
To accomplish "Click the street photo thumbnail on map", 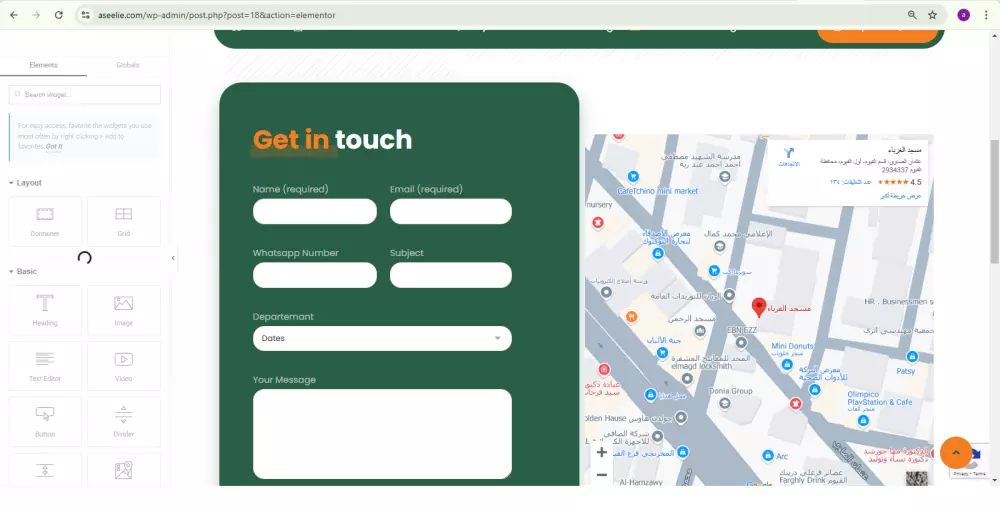I will click(x=916, y=478).
